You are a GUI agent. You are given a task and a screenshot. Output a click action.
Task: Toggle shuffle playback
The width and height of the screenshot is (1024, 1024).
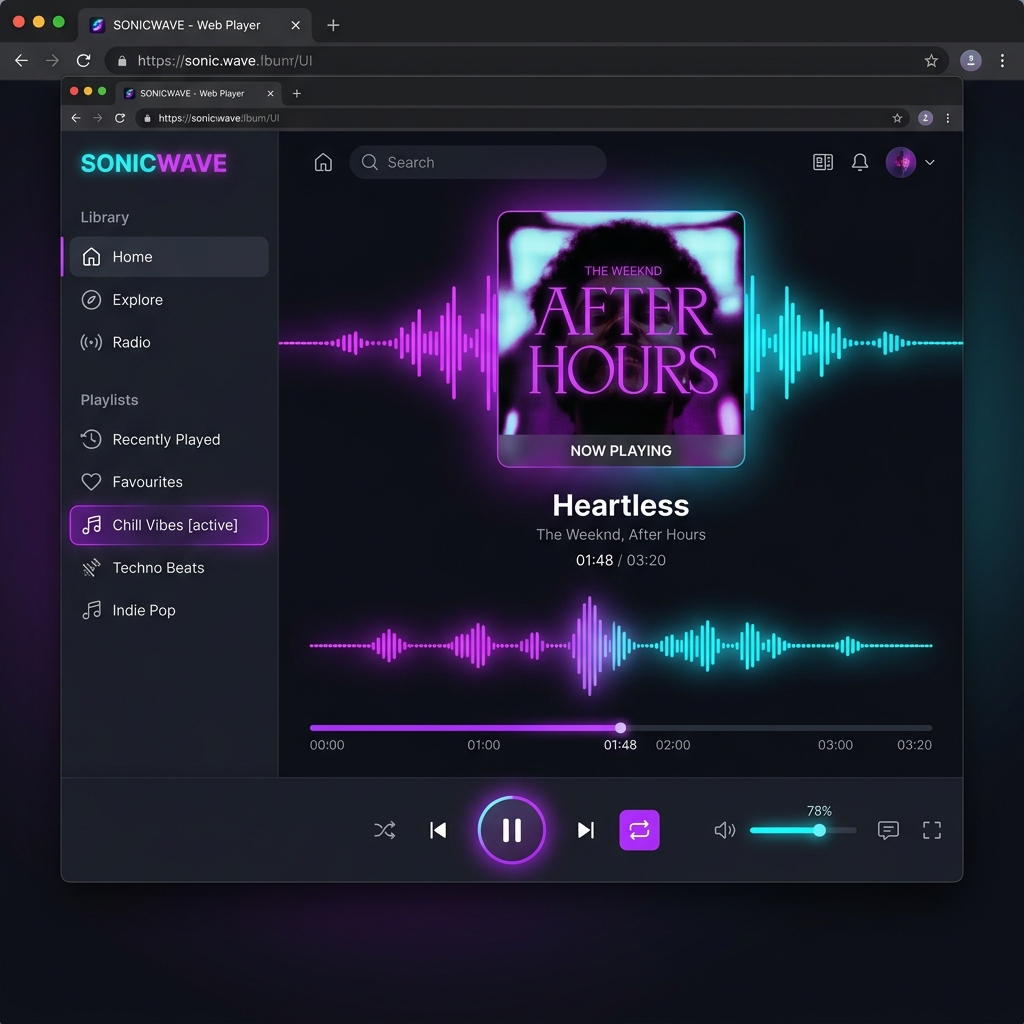pyautogui.click(x=385, y=830)
